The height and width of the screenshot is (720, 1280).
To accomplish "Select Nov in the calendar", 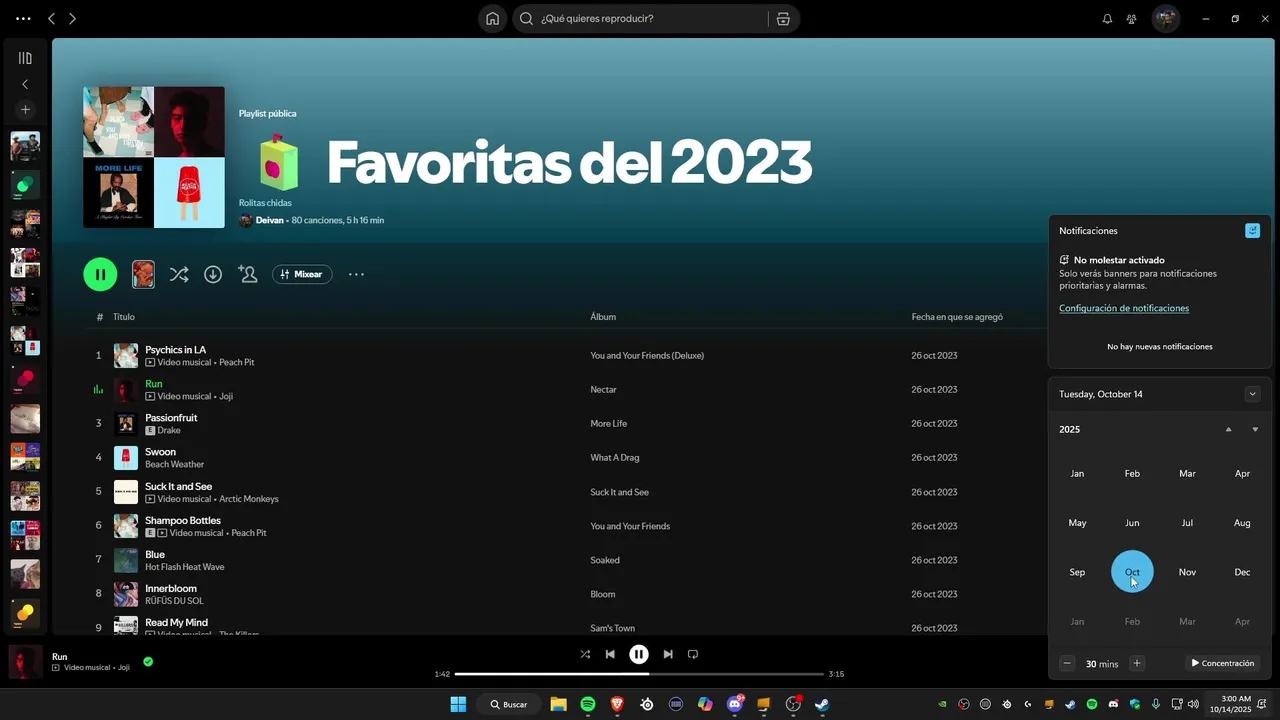I will [x=1187, y=572].
